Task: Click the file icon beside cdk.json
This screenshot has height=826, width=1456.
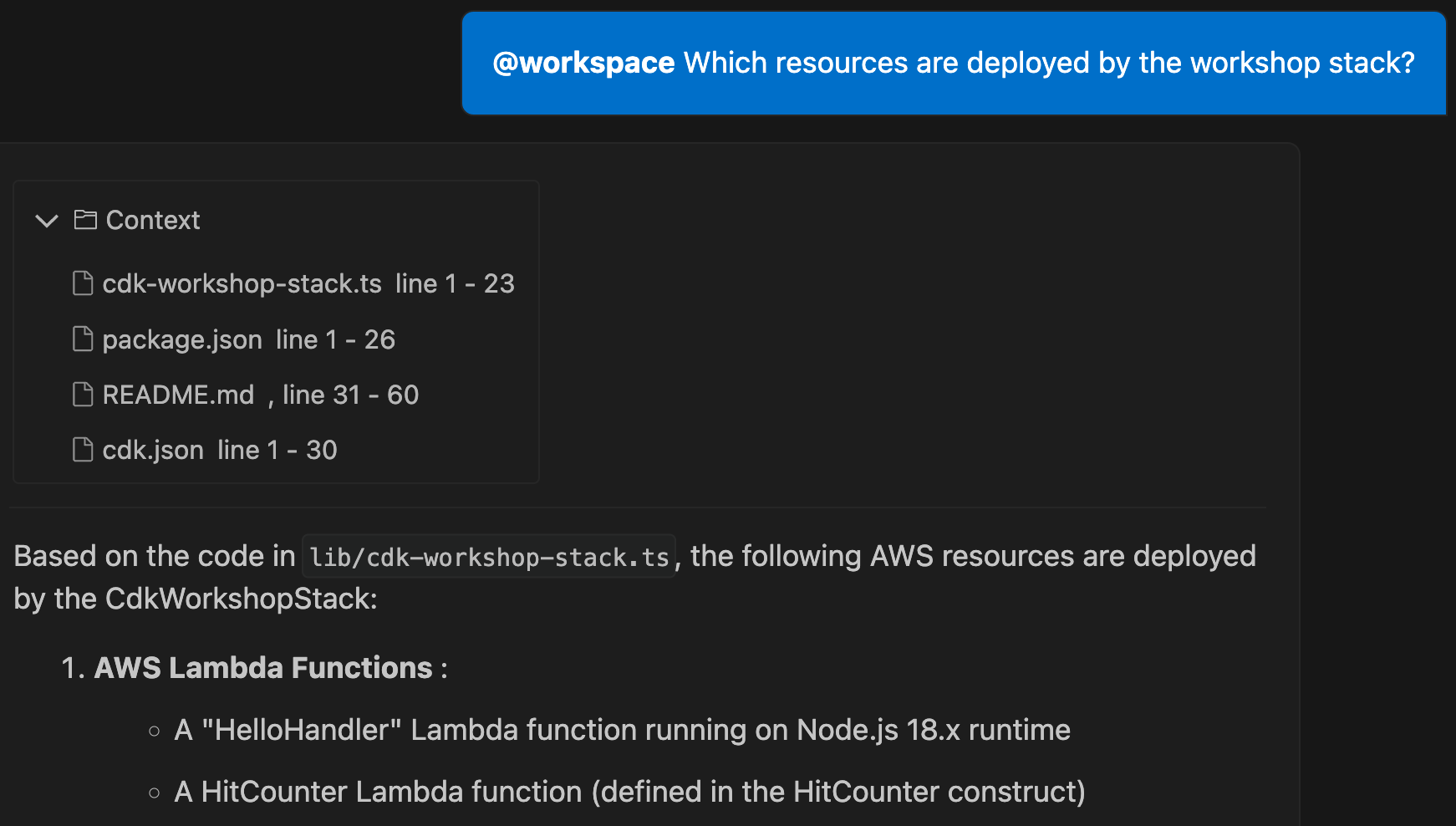Action: [83, 449]
